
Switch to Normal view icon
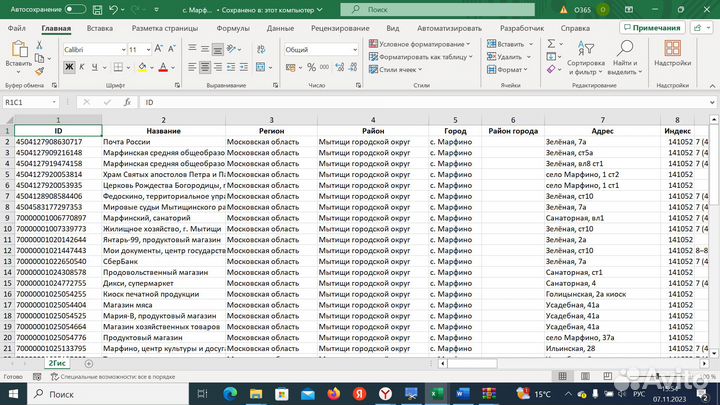[x=562, y=376]
